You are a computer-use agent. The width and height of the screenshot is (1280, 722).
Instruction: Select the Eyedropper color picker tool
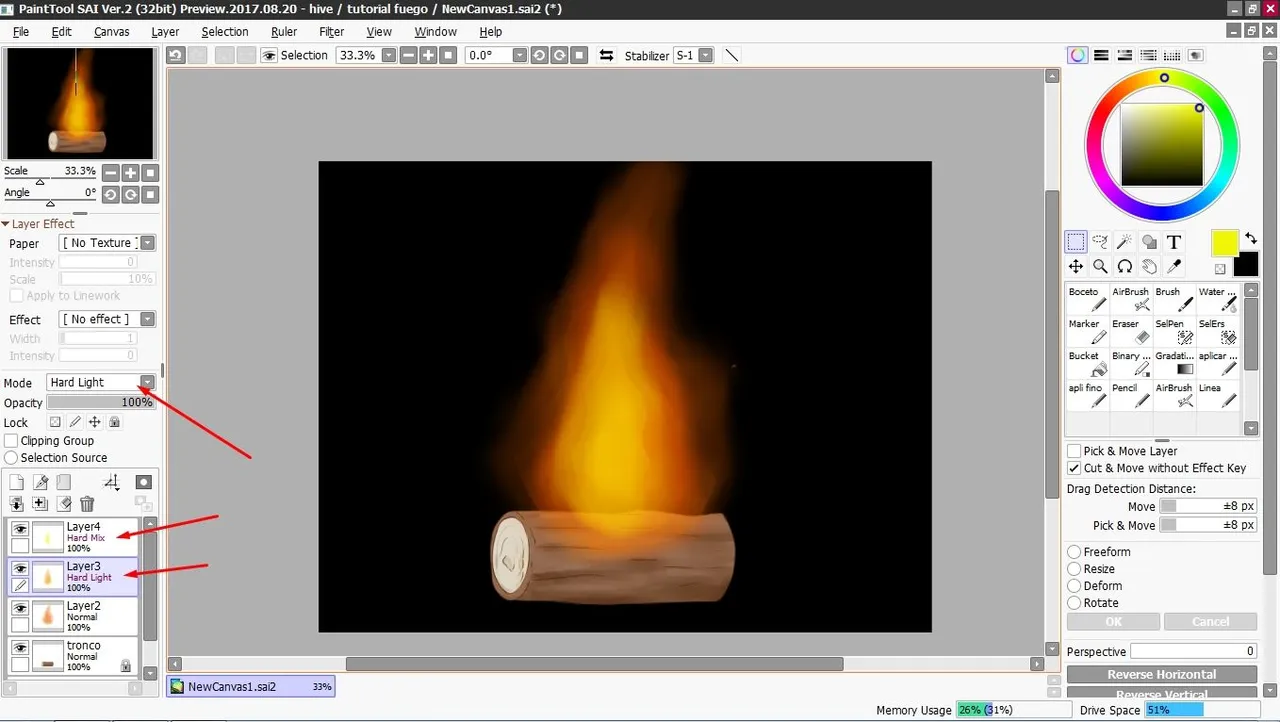point(1174,266)
